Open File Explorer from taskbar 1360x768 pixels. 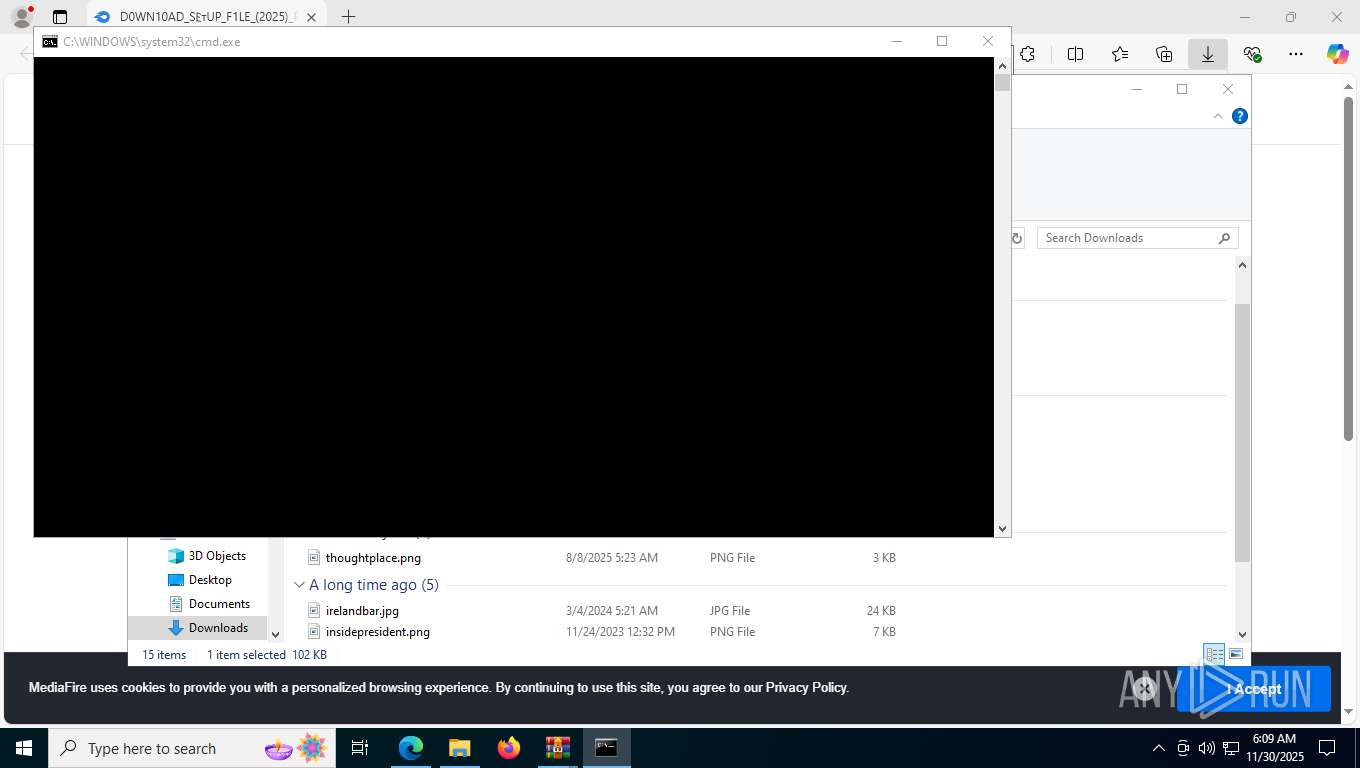459,748
